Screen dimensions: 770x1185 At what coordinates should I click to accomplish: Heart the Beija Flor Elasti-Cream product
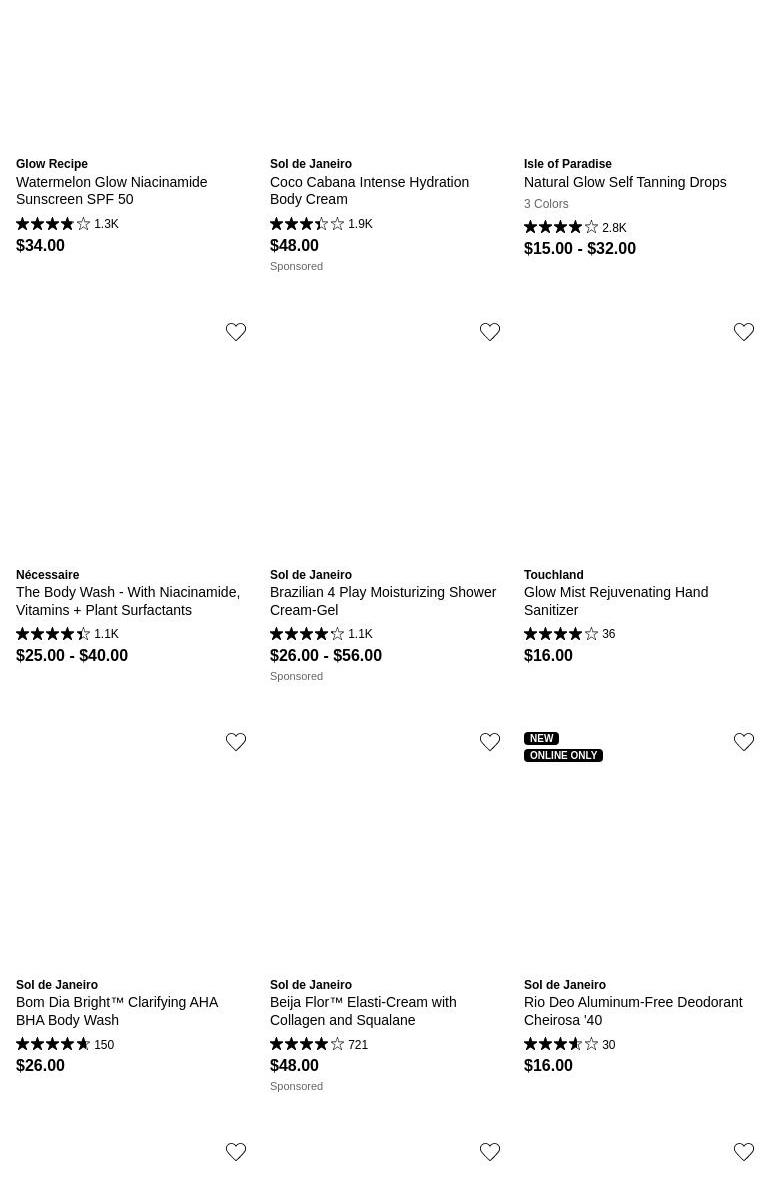point(490,742)
